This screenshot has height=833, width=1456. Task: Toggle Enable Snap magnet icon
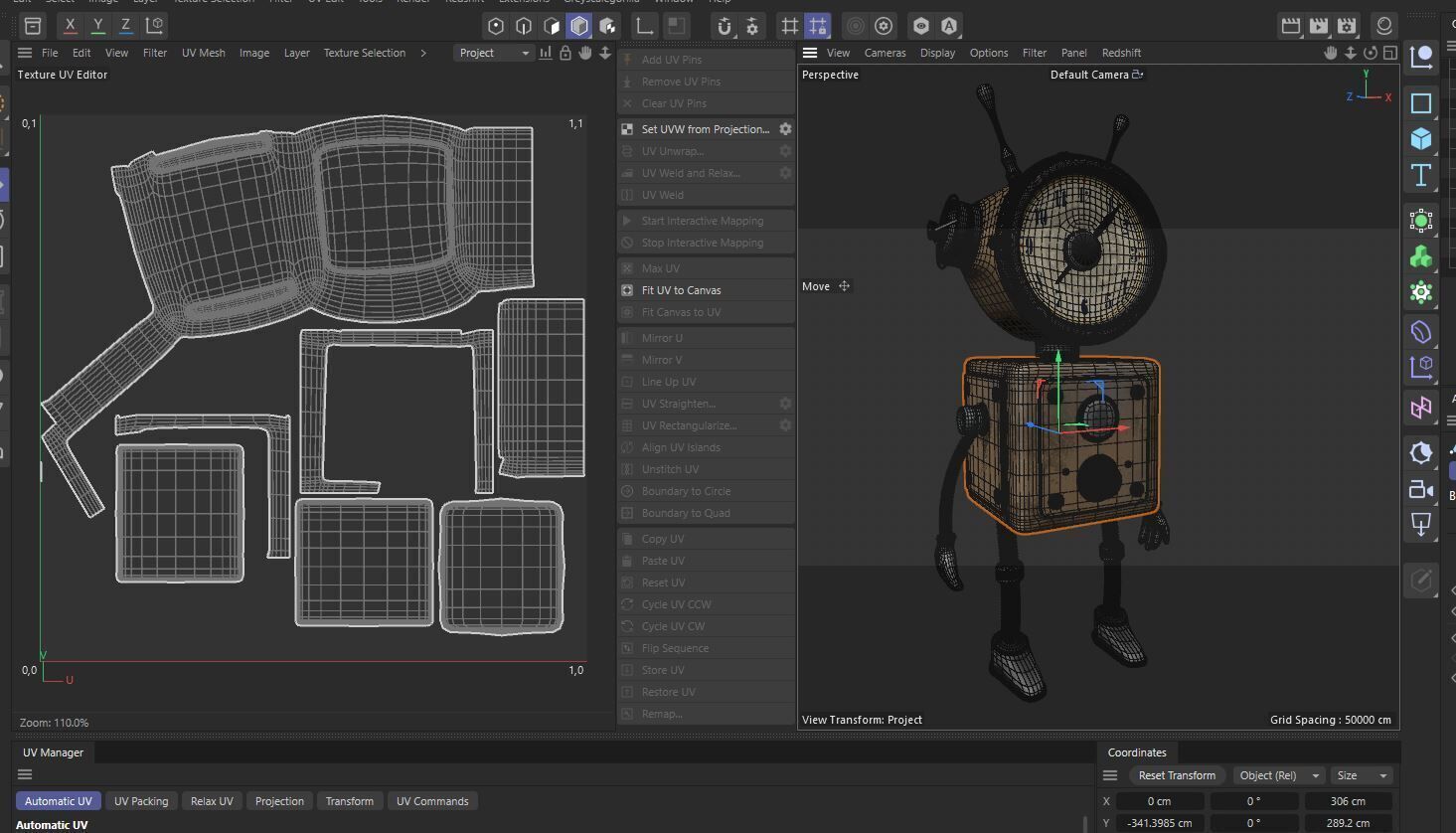725,26
